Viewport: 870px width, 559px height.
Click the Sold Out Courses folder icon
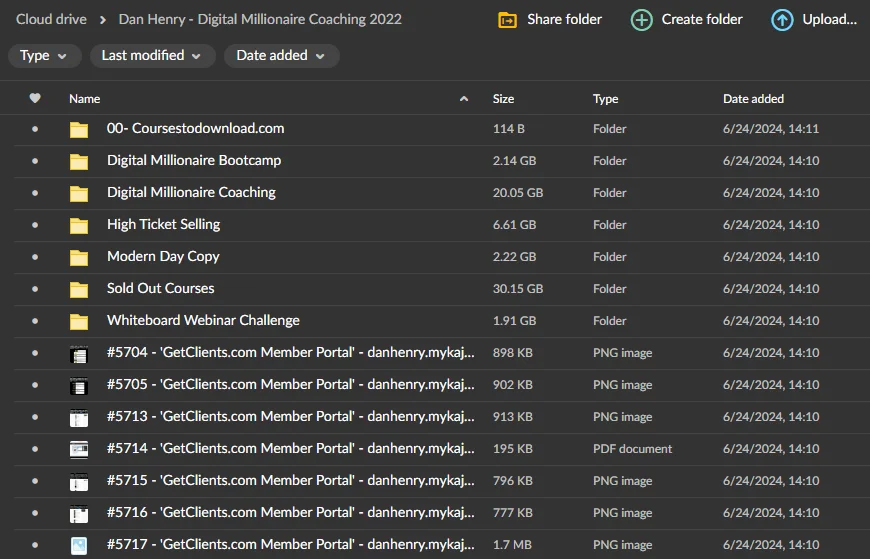[x=79, y=290]
